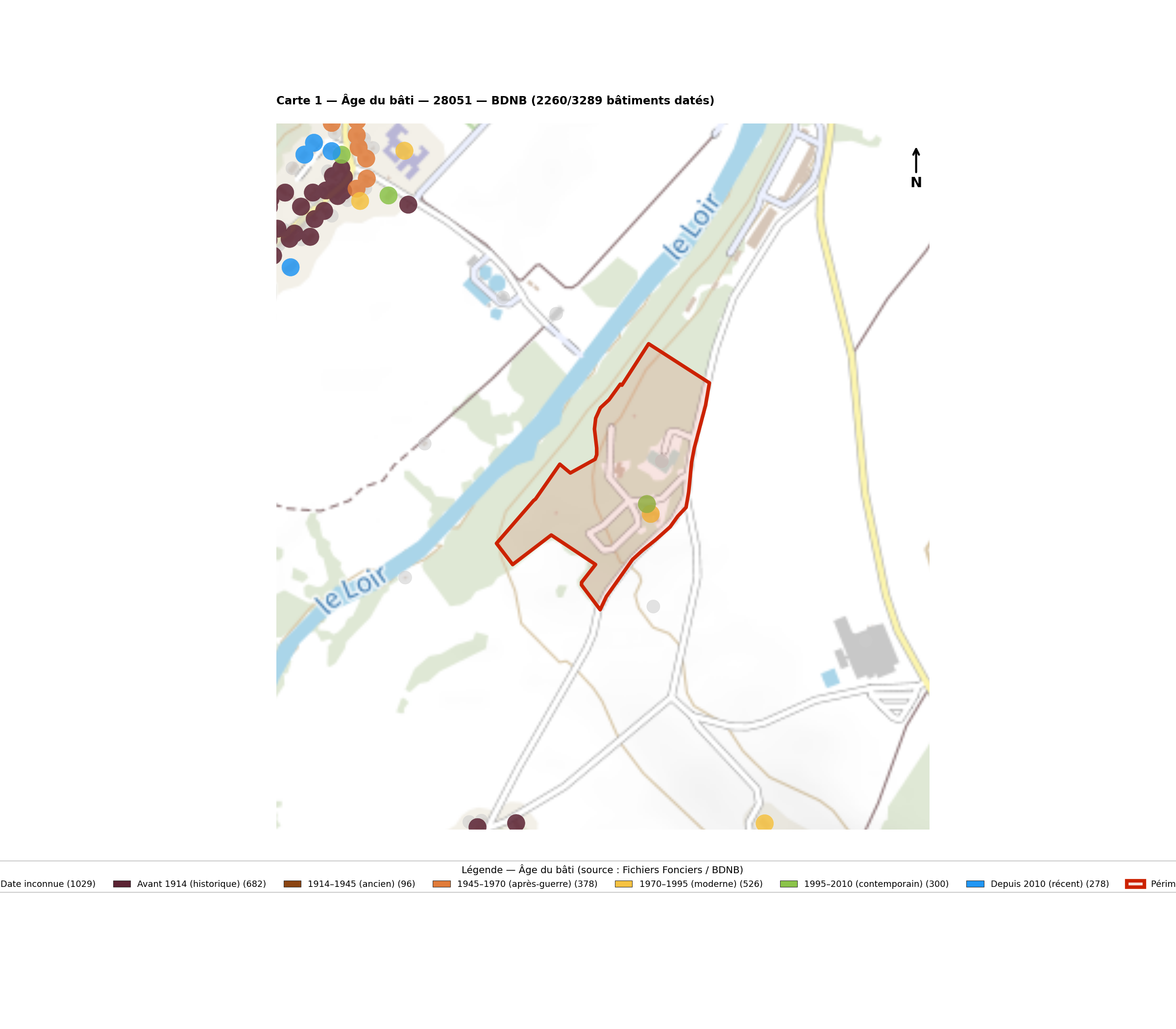1176x1029 pixels.
Task: Click the 'Depuis 2010 (récent)' blue swatch
Action: coord(975,884)
